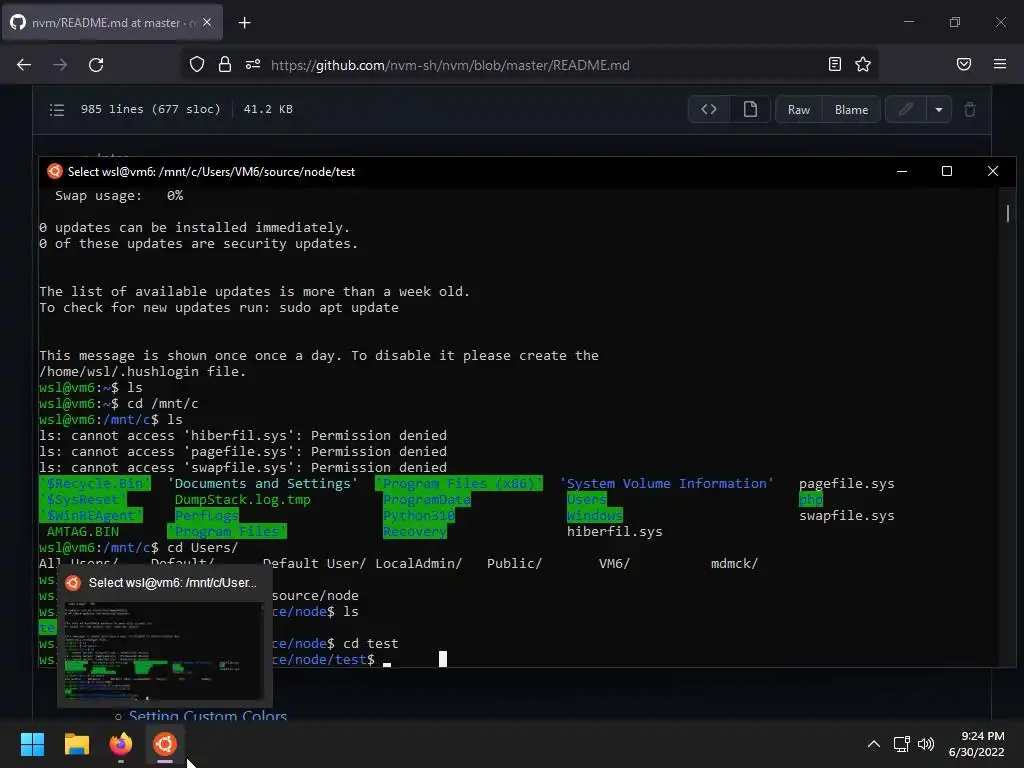
Task: Maximize the WSL terminal window
Action: 947,171
